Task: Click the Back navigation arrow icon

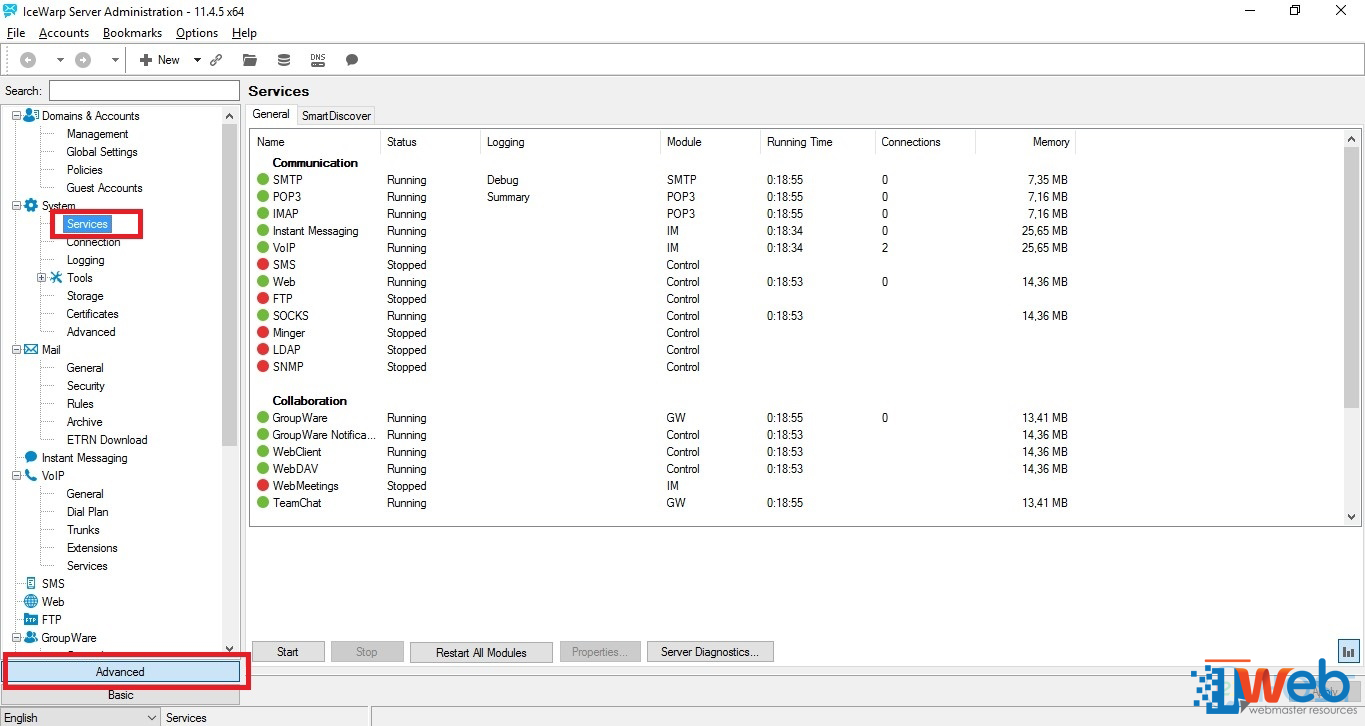Action: coord(28,60)
